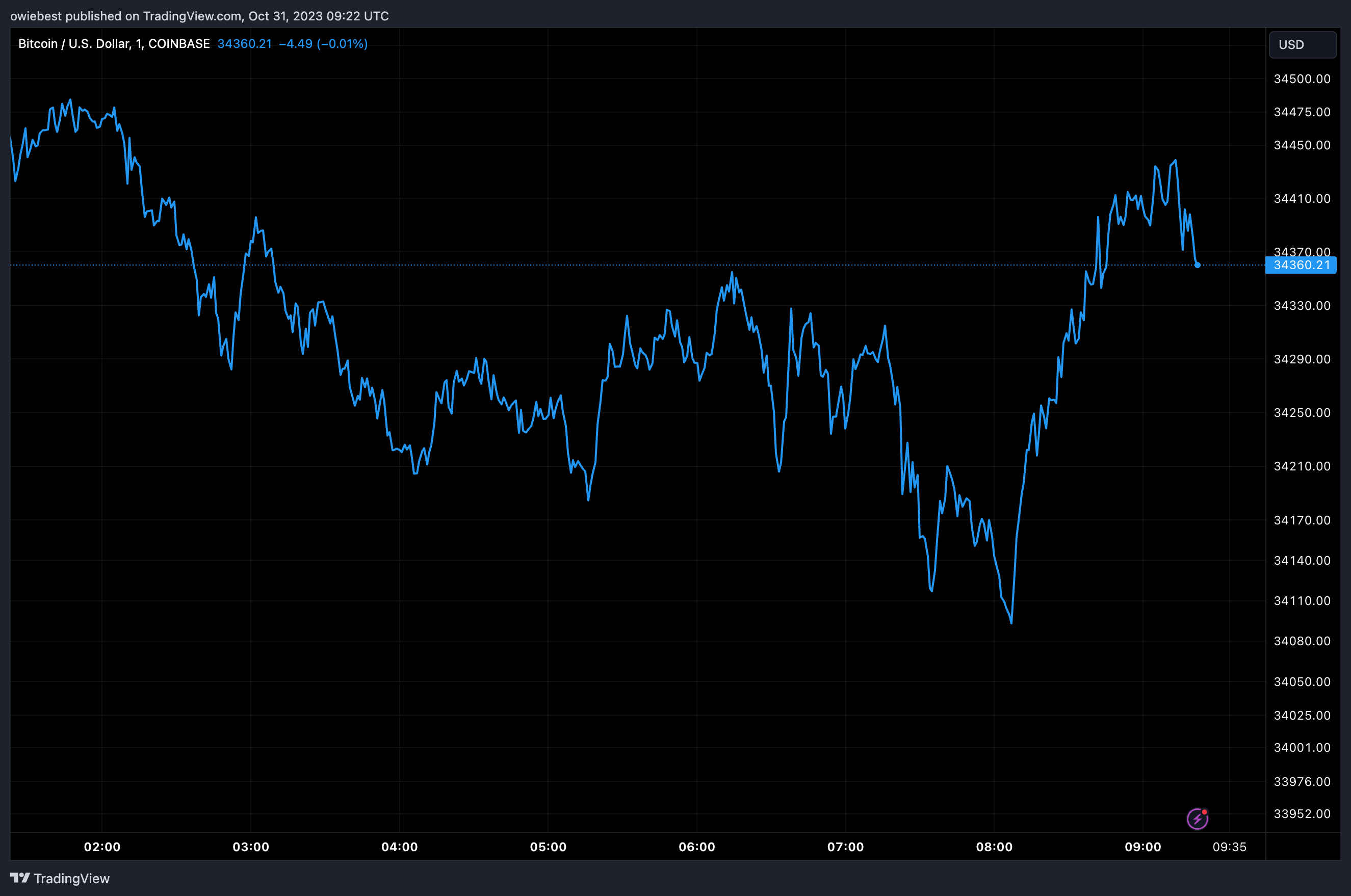Click the blue last-price dot on the line

1197,265
